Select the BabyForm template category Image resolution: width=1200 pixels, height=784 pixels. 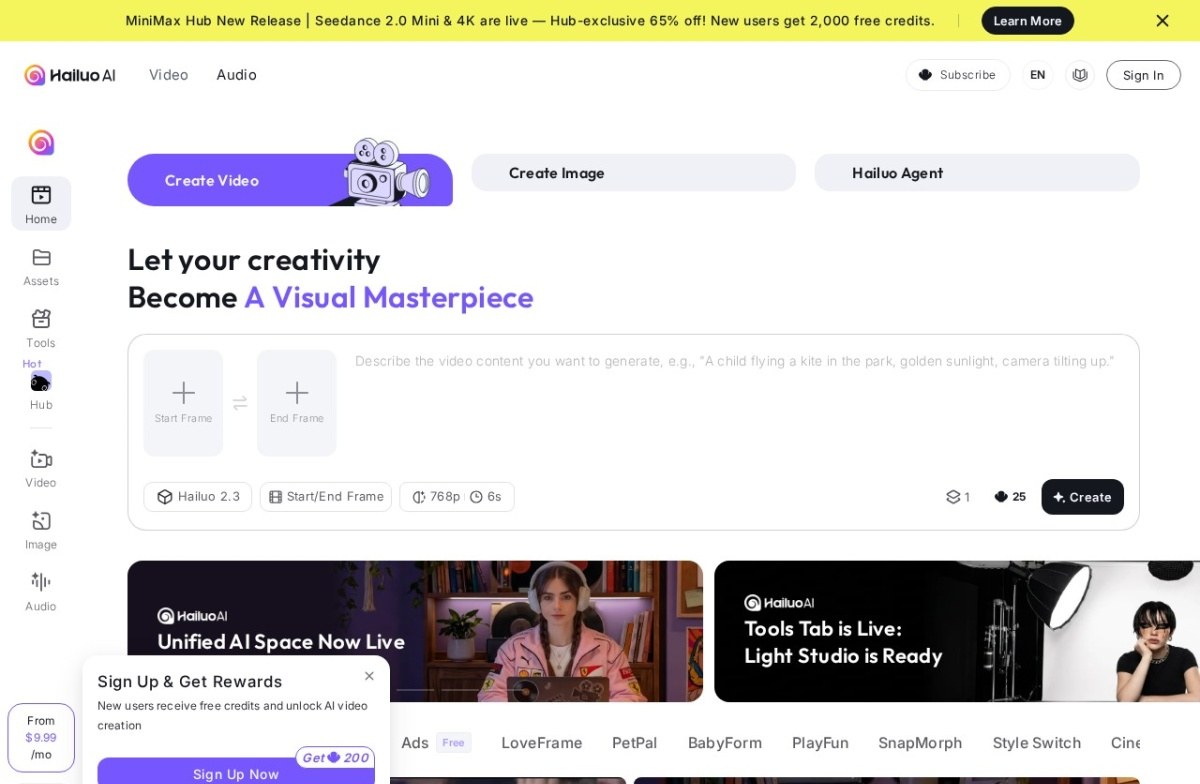[x=725, y=743]
